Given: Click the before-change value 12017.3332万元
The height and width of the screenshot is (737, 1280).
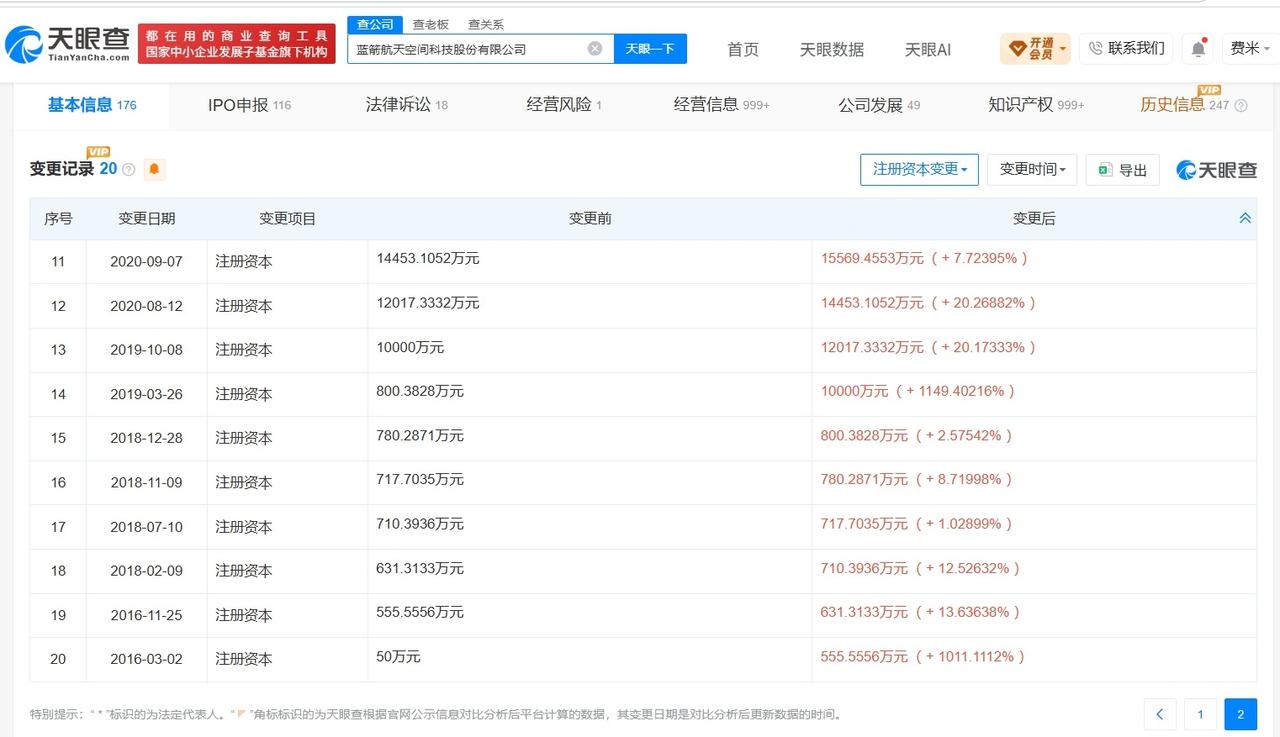Looking at the screenshot, I should (428, 302).
